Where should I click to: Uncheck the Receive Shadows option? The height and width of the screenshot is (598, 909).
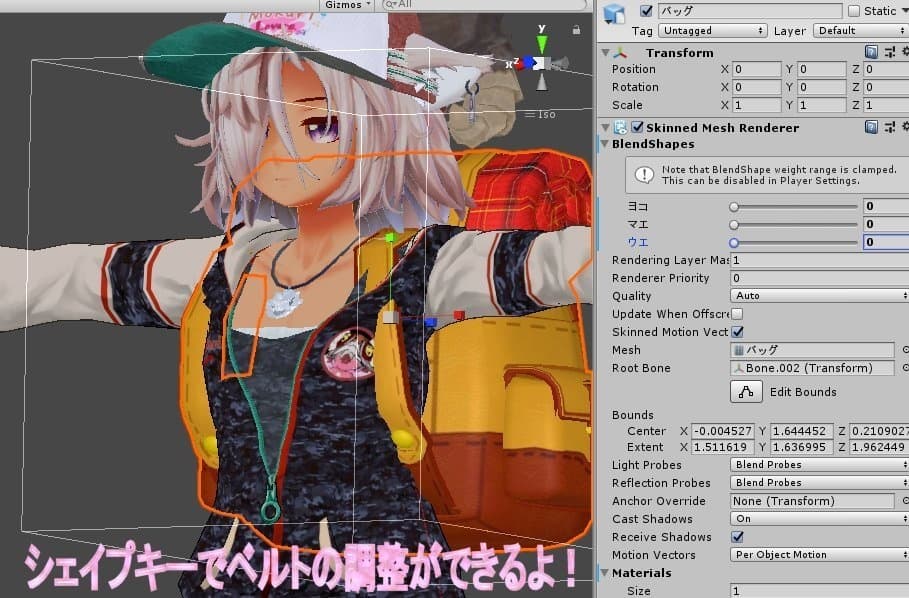coord(737,537)
